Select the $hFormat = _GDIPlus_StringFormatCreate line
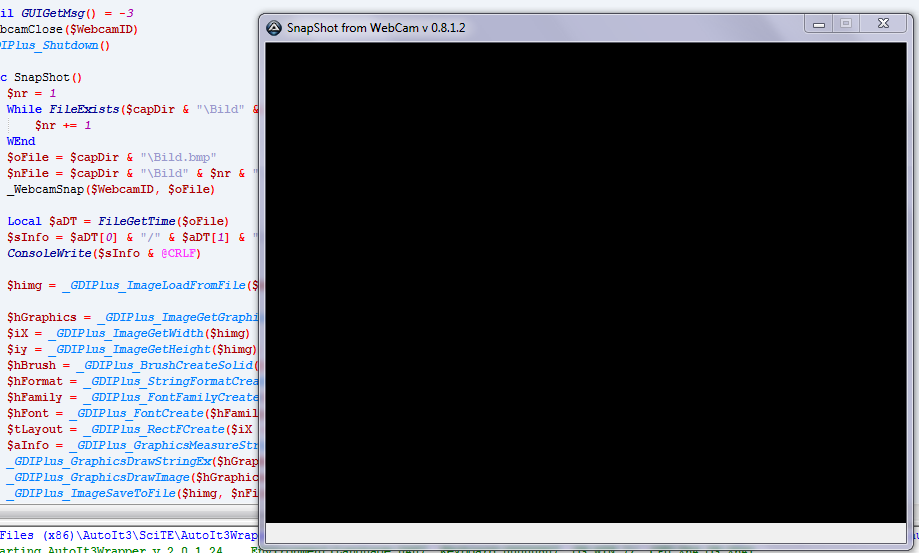 (130, 381)
